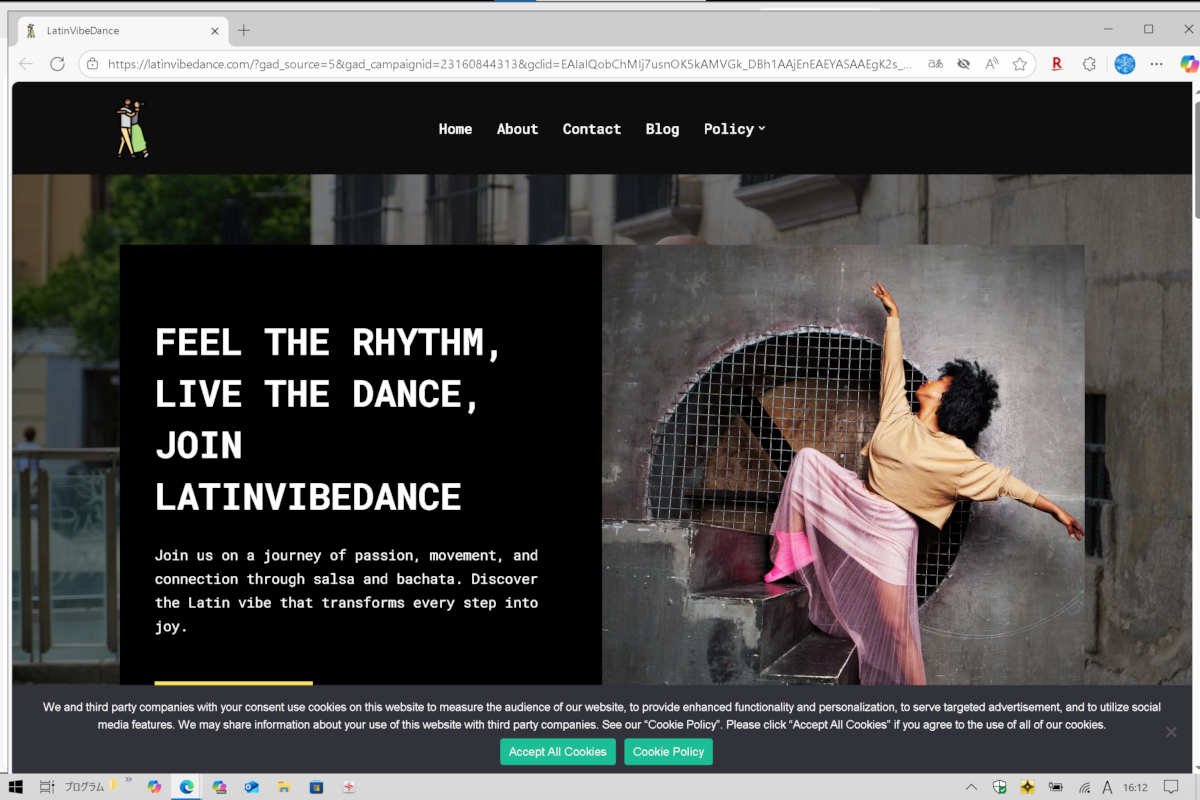
Task: Open the translate page icon in address bar
Action: click(935, 64)
